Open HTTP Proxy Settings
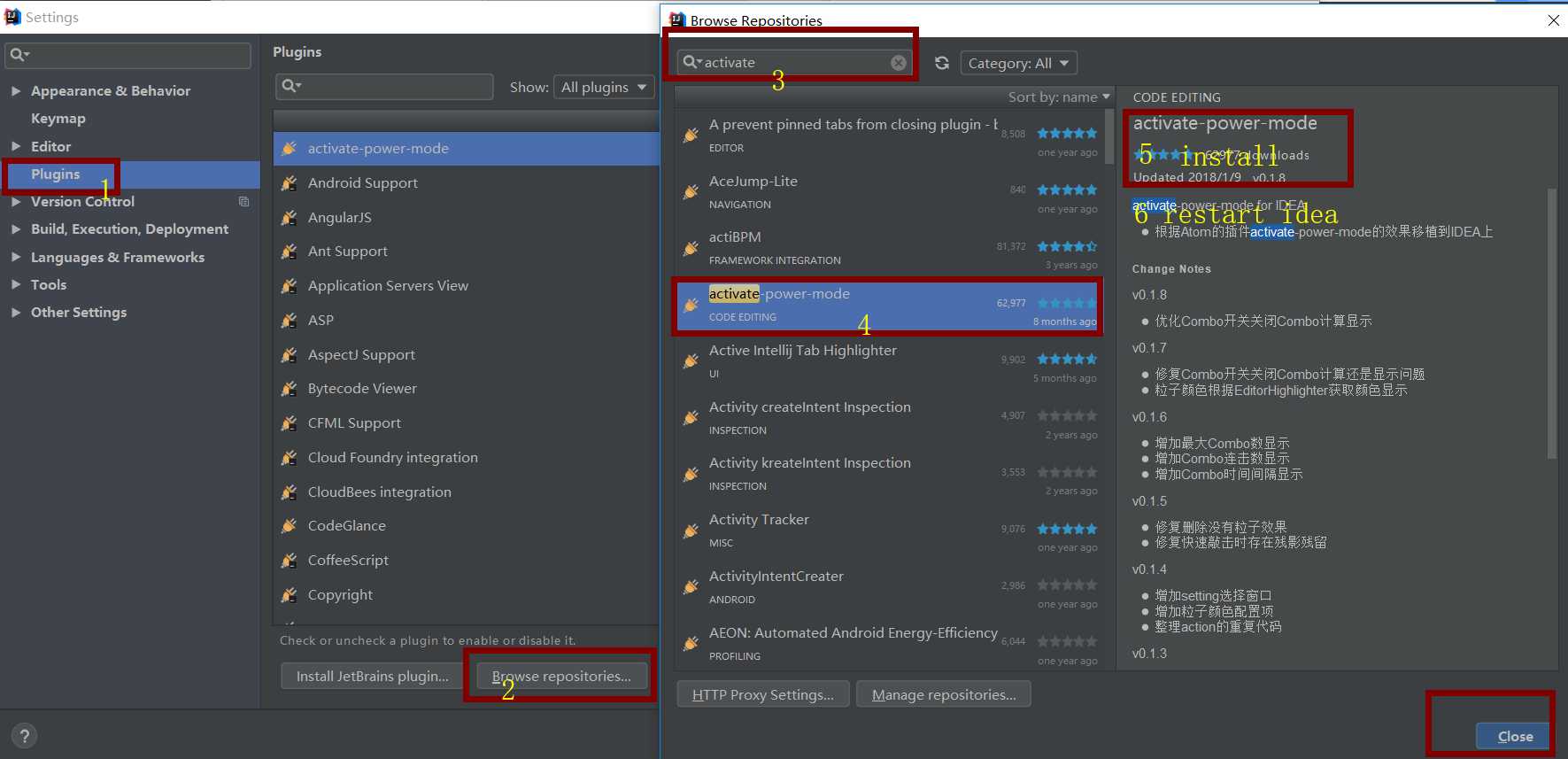Image resolution: width=1568 pixels, height=759 pixels. click(x=763, y=695)
